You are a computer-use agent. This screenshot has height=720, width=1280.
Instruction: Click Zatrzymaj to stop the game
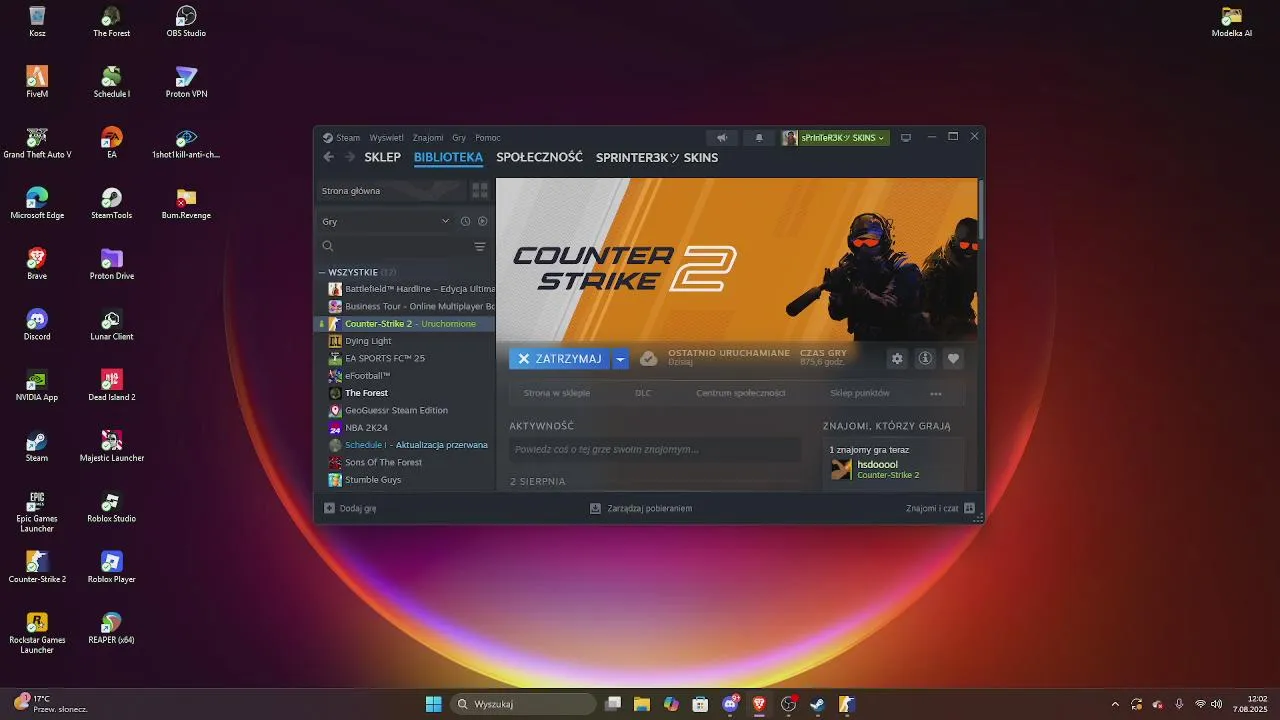(560, 359)
